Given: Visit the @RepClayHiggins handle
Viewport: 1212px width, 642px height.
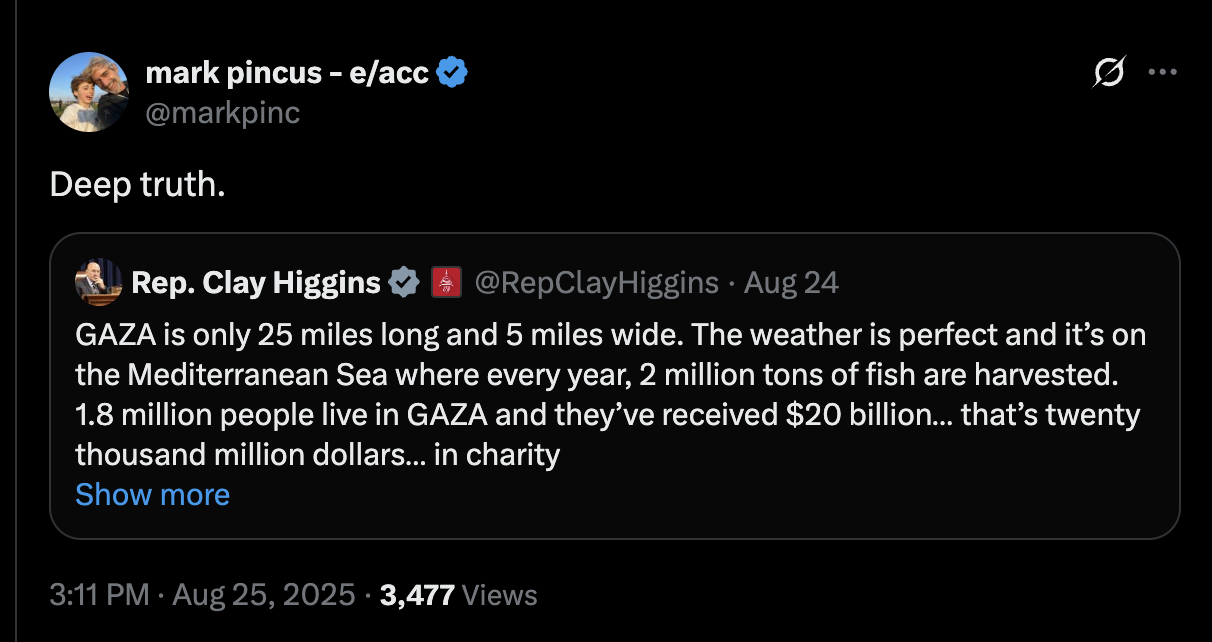Looking at the screenshot, I should tap(596, 283).
